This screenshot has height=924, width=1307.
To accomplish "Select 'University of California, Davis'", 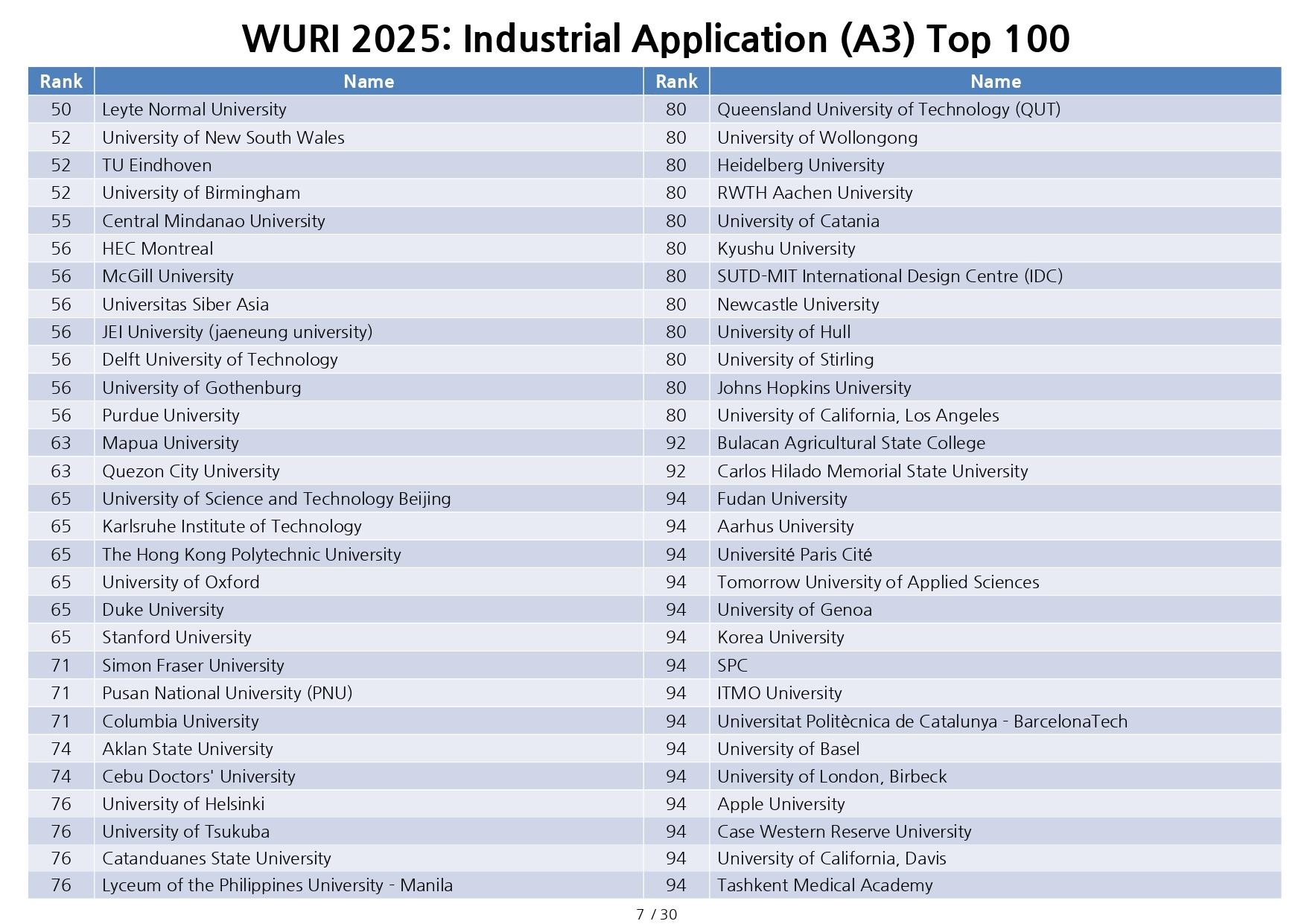I will coord(831,858).
